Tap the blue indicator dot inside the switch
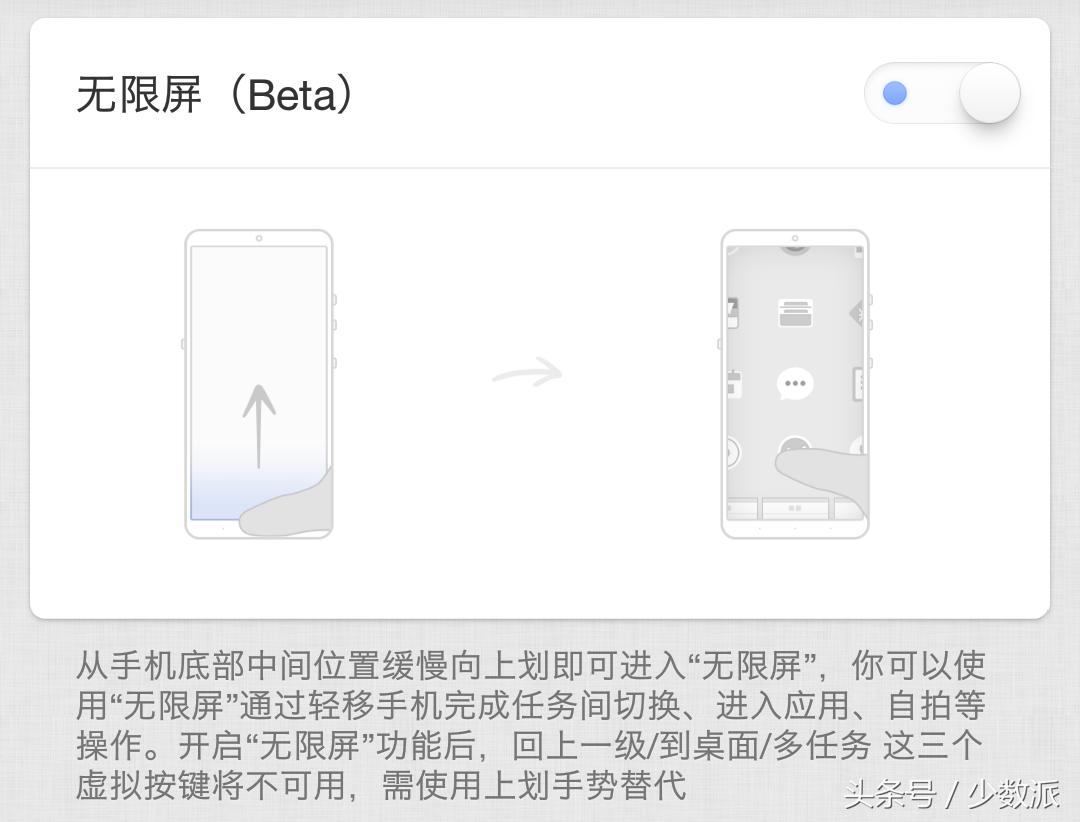 897,93
